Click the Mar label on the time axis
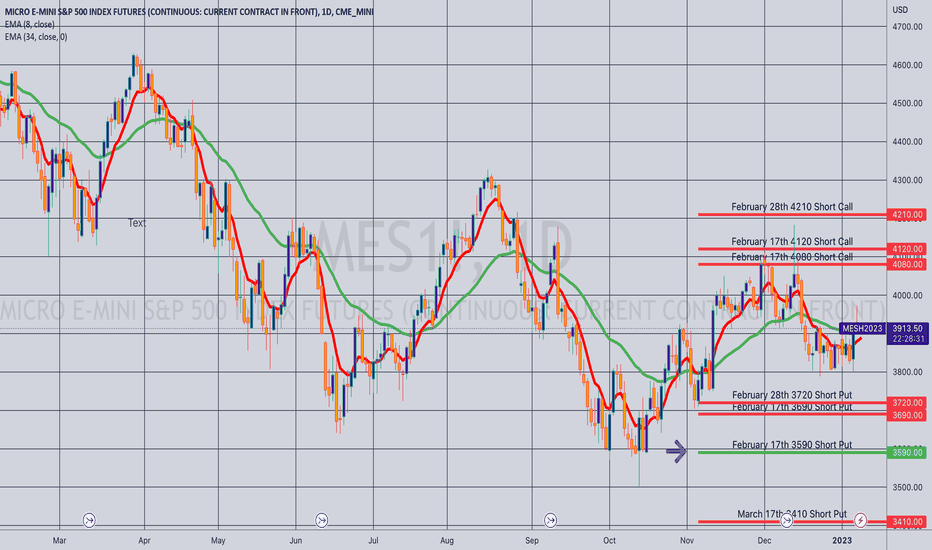The width and height of the screenshot is (932, 550). coord(59,540)
